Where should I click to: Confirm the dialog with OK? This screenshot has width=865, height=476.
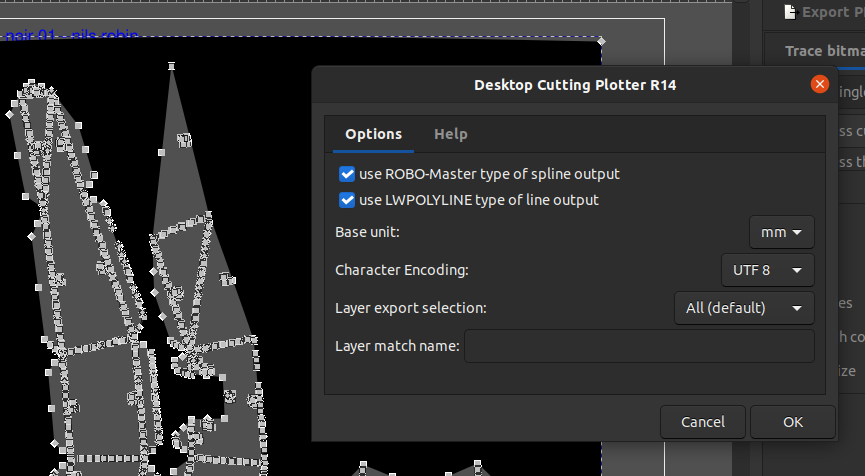793,422
